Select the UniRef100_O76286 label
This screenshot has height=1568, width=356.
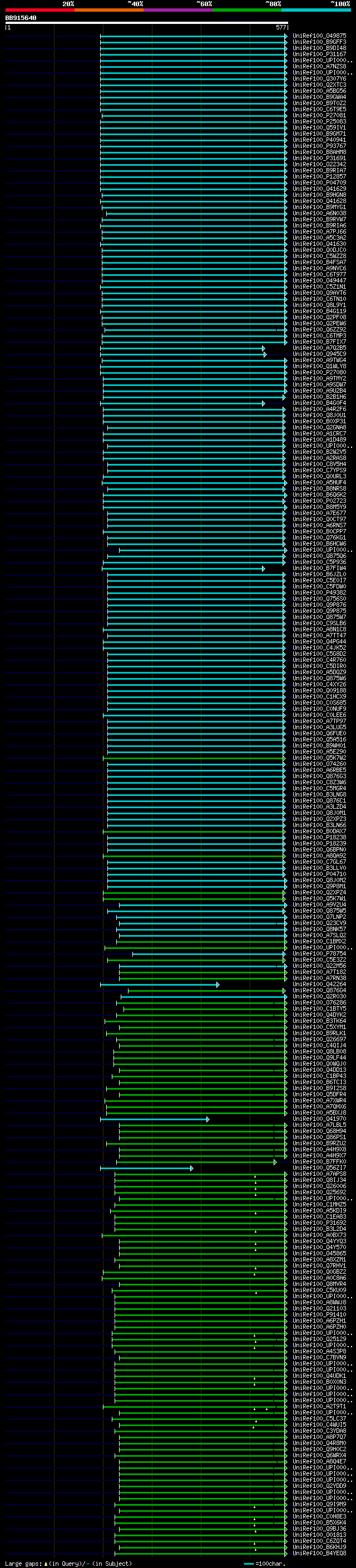click(x=319, y=1003)
